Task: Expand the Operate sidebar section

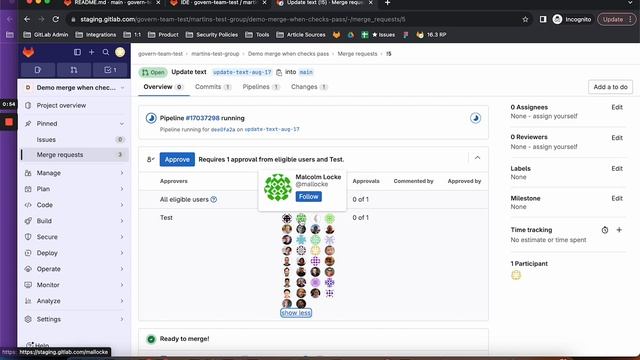Action: (74, 269)
